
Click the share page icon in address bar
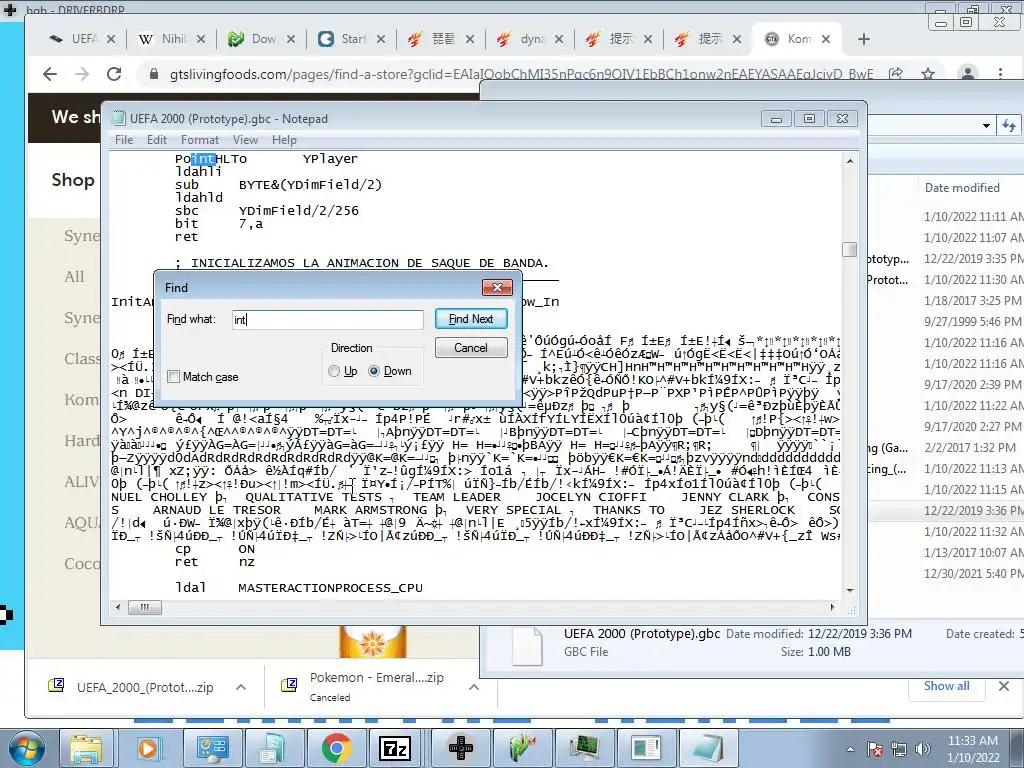point(895,73)
